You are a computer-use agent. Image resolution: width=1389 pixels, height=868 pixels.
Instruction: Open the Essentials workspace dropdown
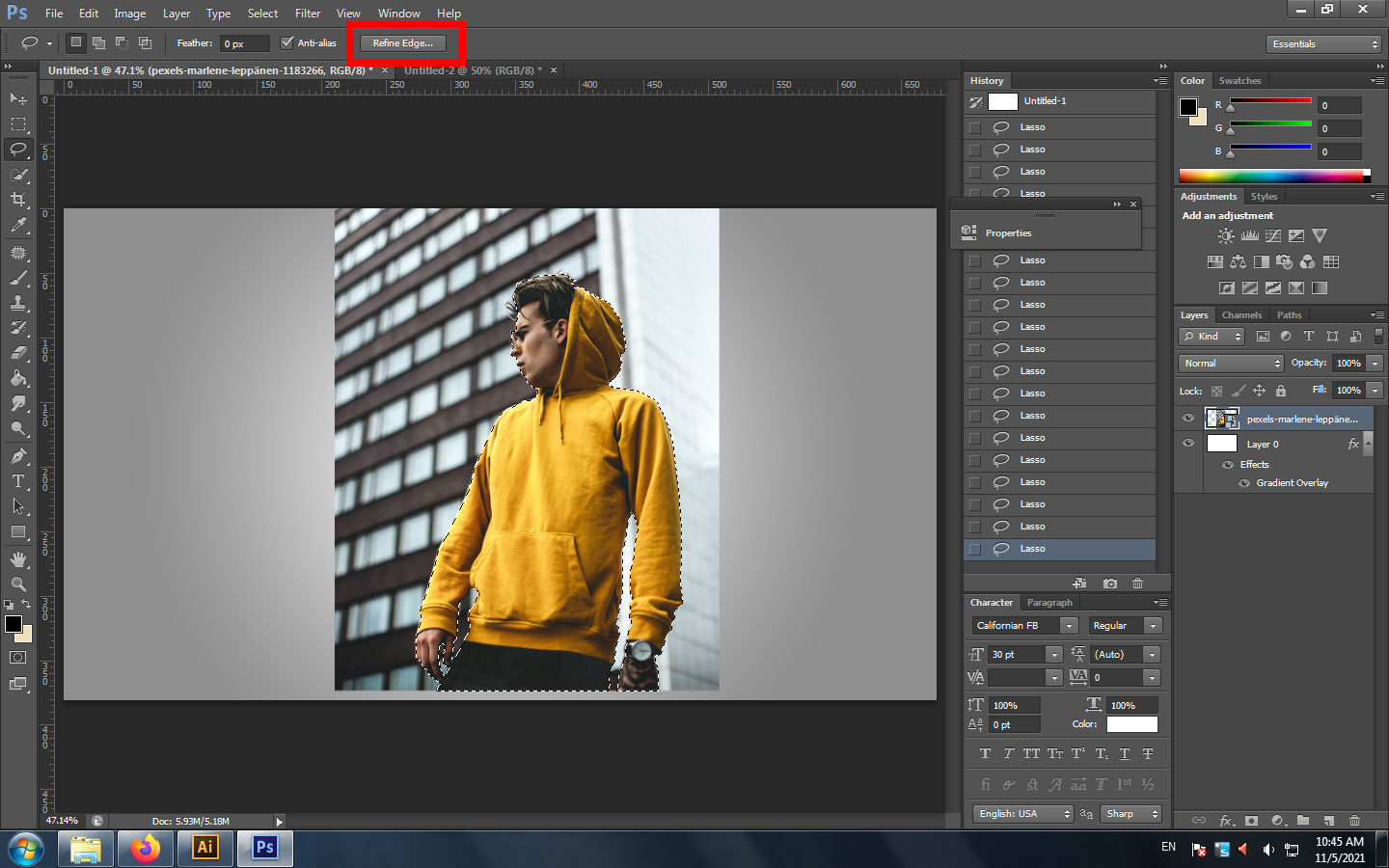(x=1324, y=44)
